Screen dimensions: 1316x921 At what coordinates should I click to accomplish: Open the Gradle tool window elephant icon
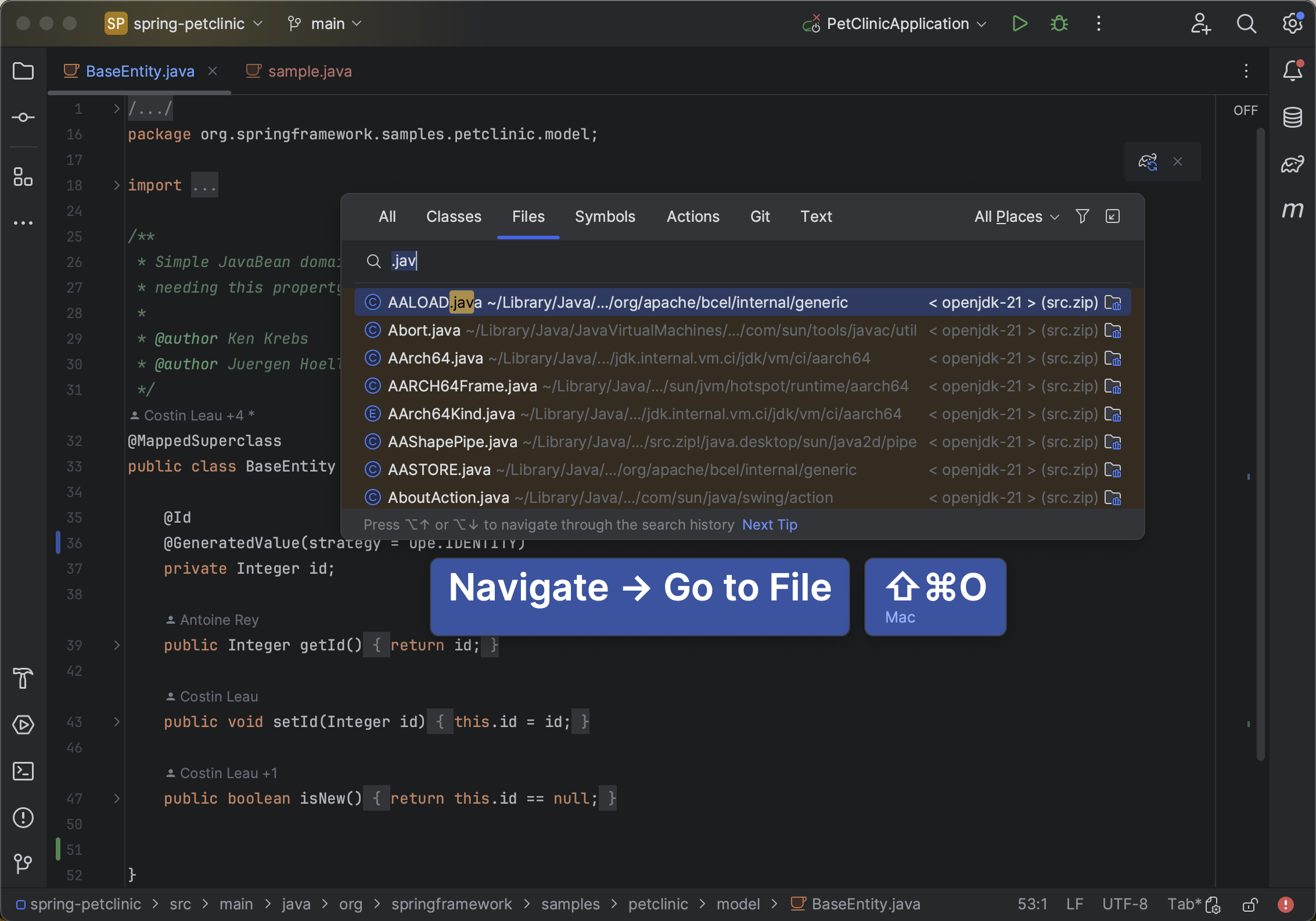pos(1293,164)
